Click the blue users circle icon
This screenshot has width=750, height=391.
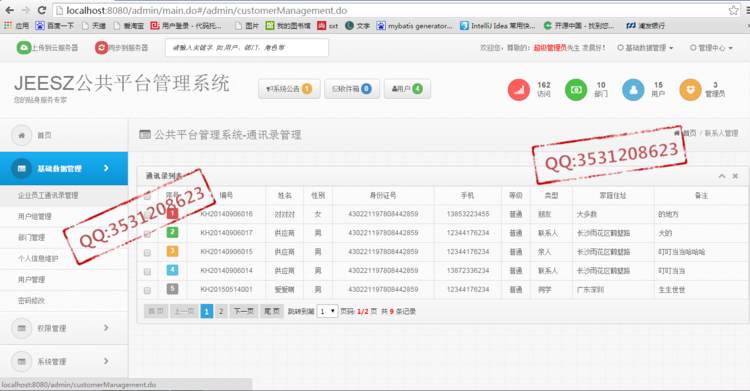[x=633, y=89]
